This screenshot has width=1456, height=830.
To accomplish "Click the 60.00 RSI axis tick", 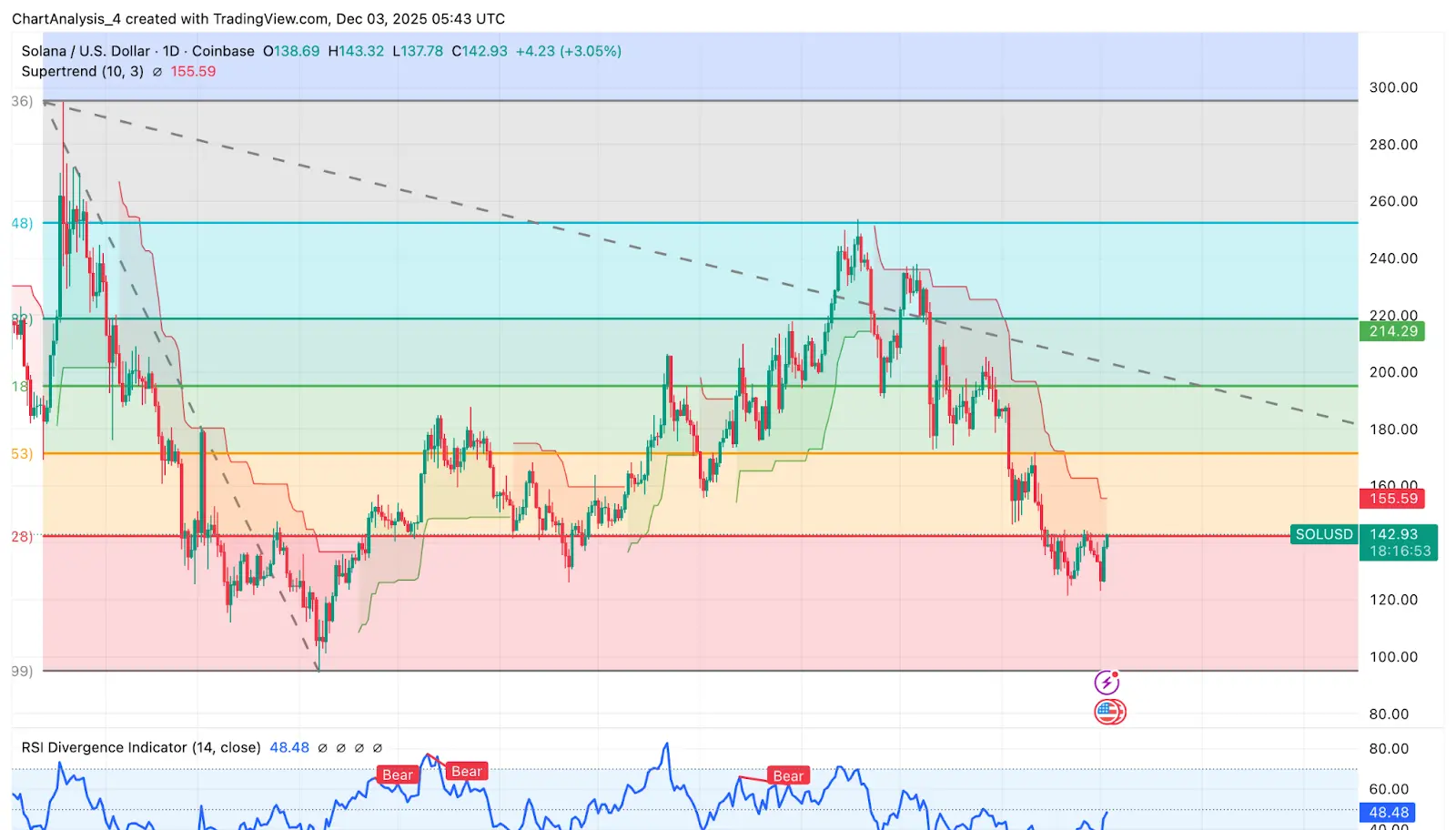I will tap(1389, 789).
